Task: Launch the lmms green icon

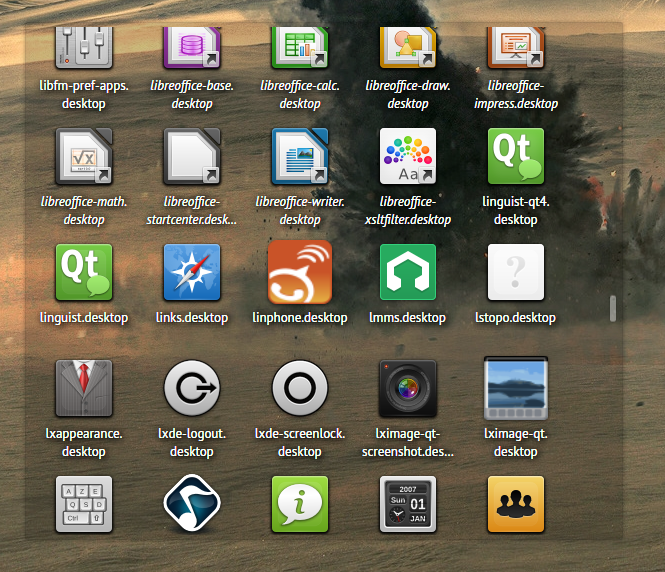Action: click(x=408, y=272)
